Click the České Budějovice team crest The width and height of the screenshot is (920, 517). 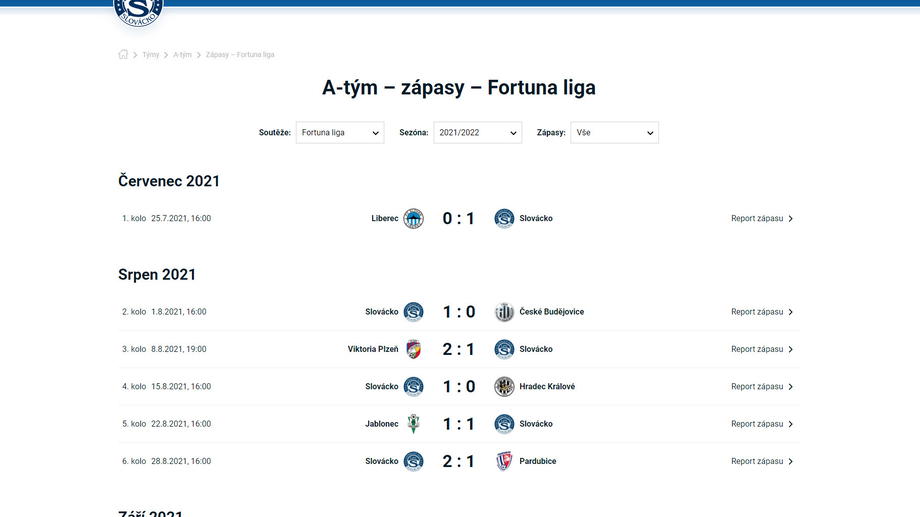pos(504,312)
